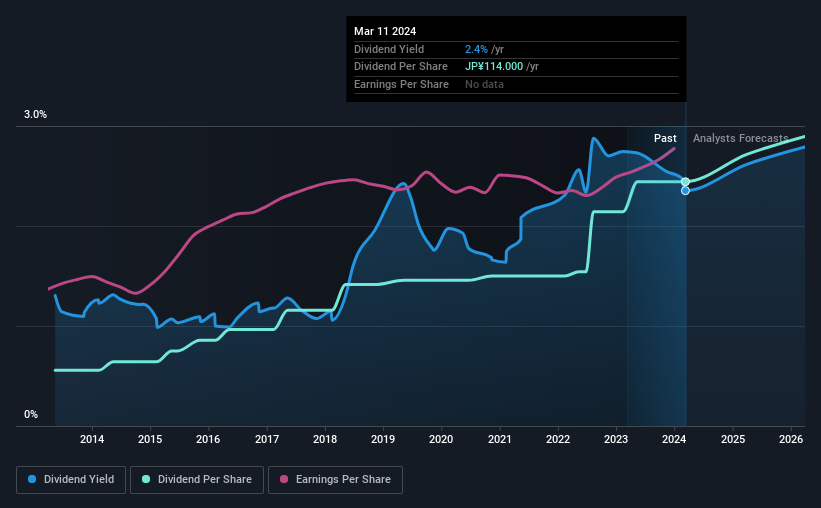
Task: Toggle the Earnings Per Share legend series
Action: point(335,480)
